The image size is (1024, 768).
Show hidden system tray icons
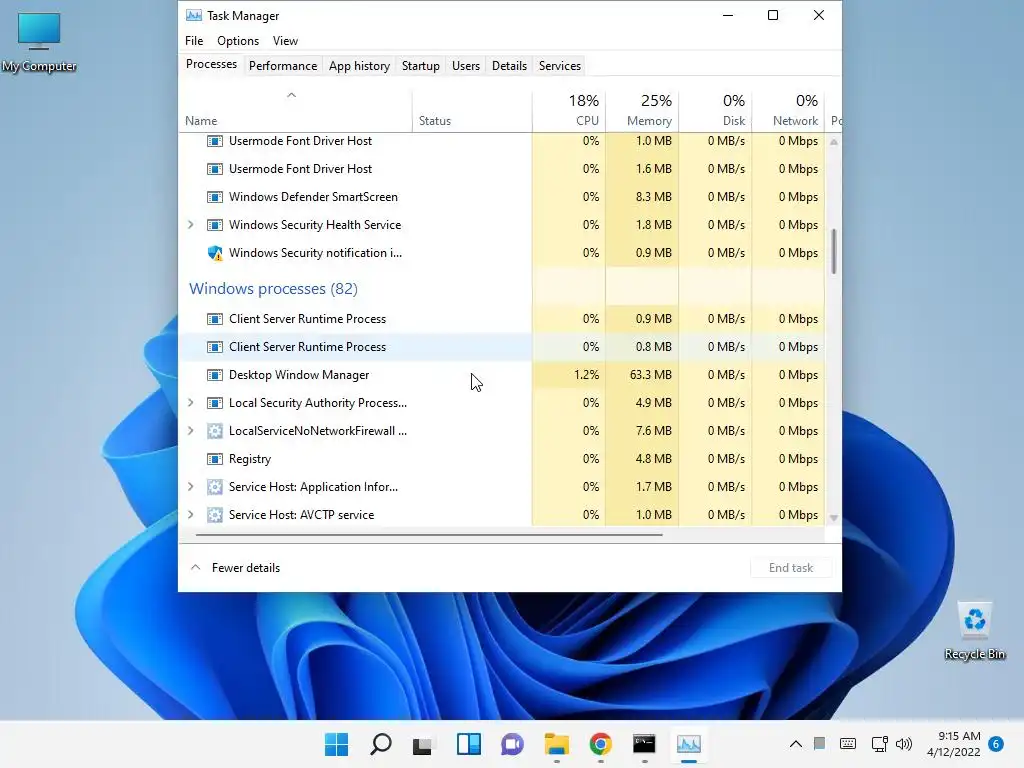tap(795, 744)
